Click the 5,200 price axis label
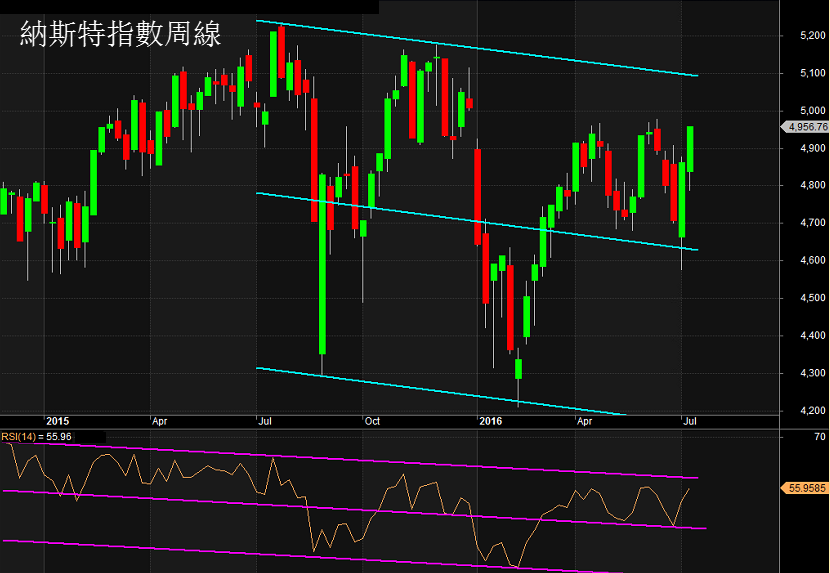Screen dimensions: 830x573 tap(813, 35)
